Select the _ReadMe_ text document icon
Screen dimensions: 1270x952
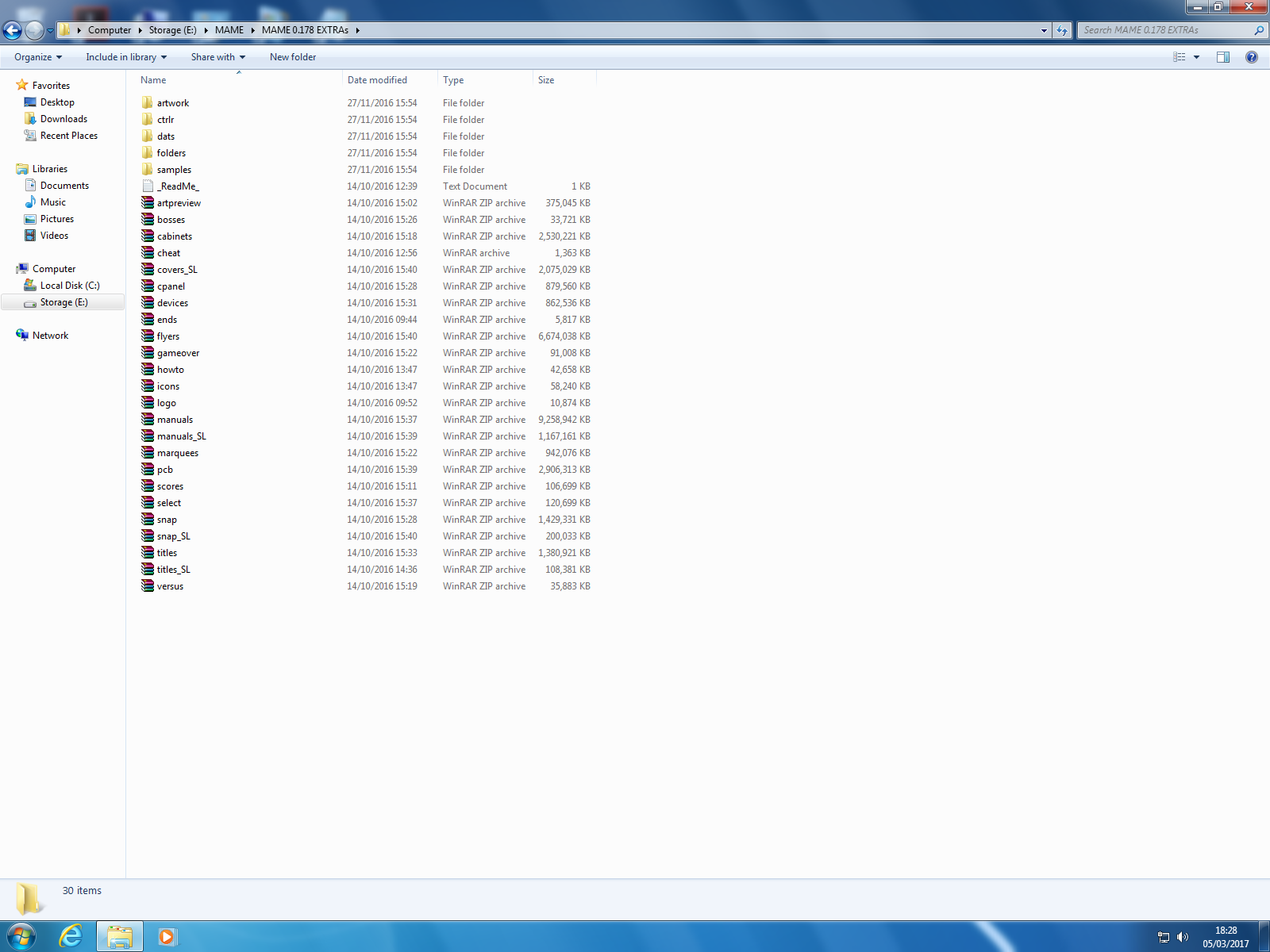click(x=148, y=186)
